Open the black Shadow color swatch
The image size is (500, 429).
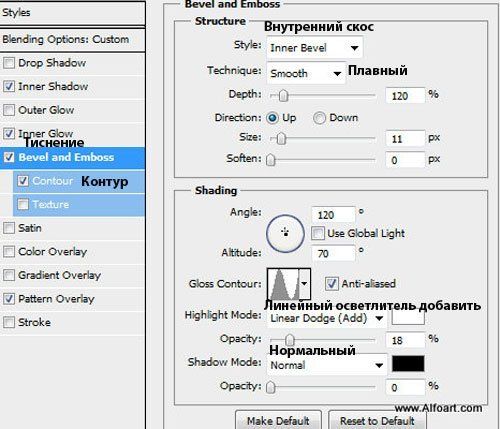pos(408,363)
